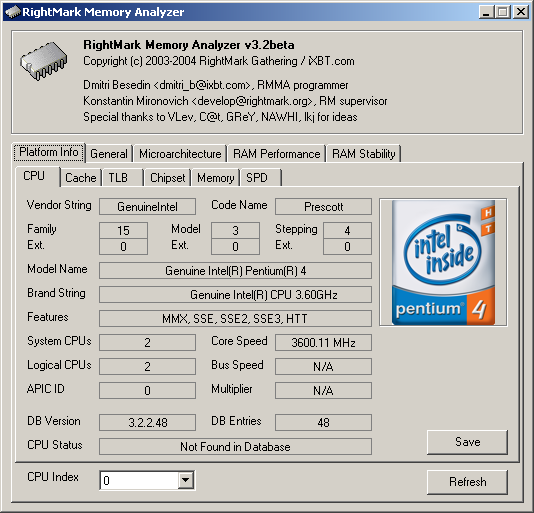Click the memory chip icon in title bar
The width and height of the screenshot is (534, 513).
tap(12, 12)
